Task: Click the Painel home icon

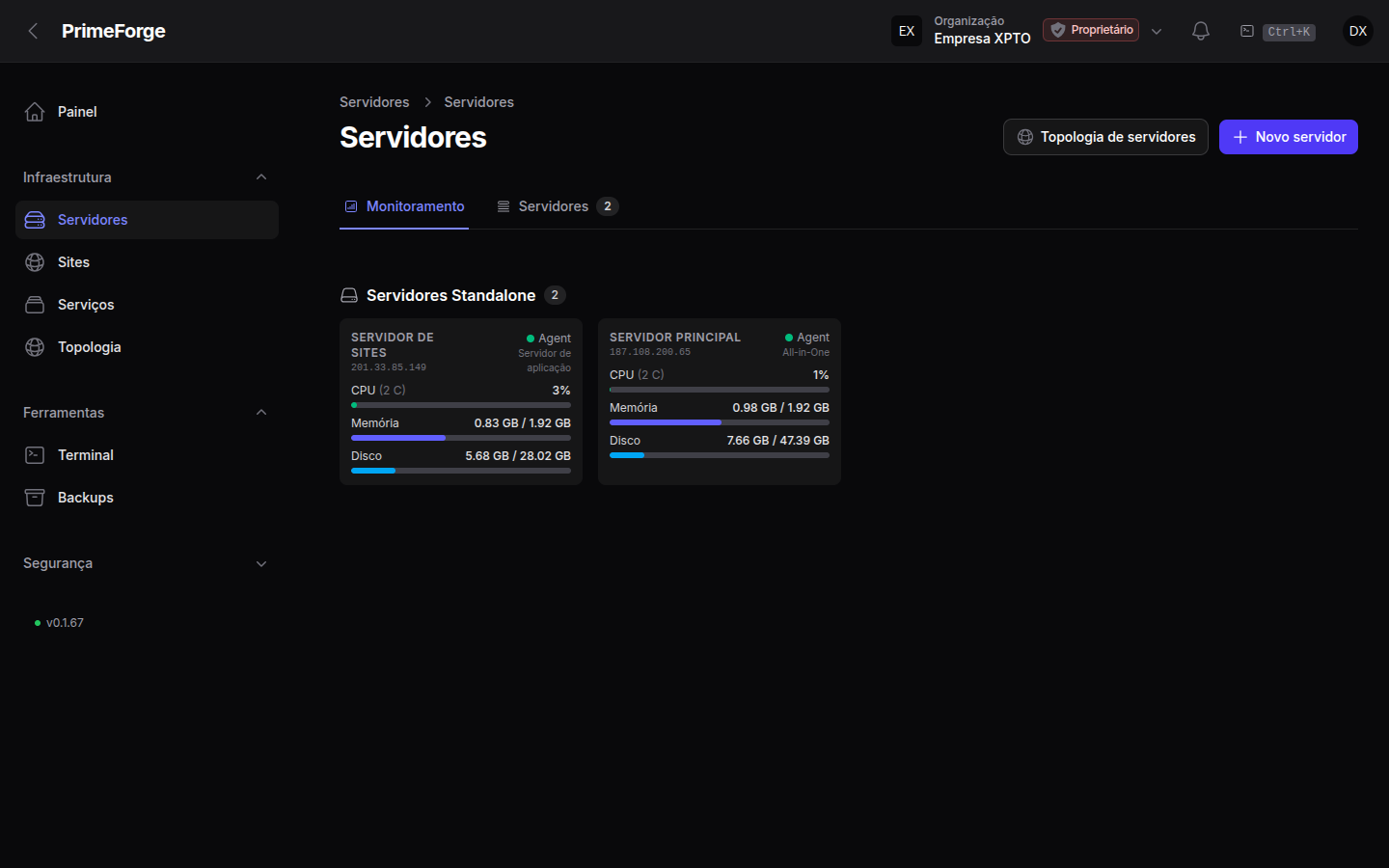Action: (35, 112)
